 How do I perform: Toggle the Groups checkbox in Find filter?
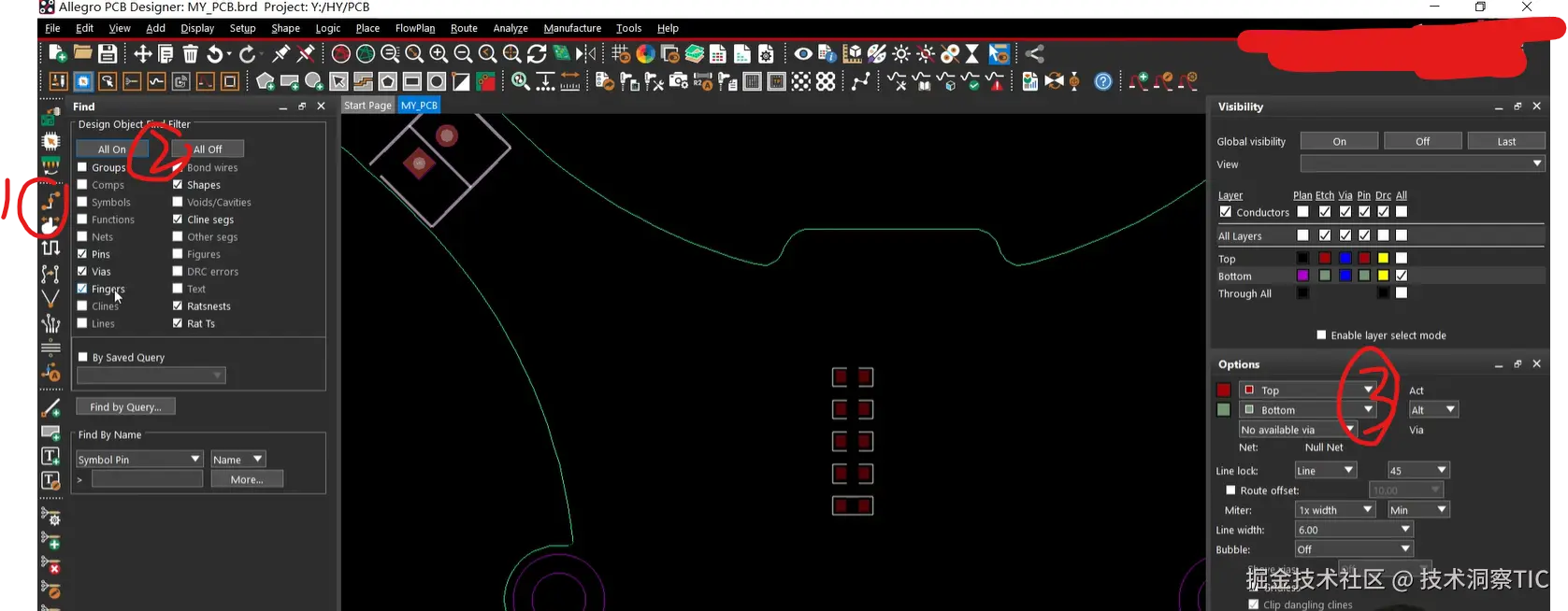point(82,167)
